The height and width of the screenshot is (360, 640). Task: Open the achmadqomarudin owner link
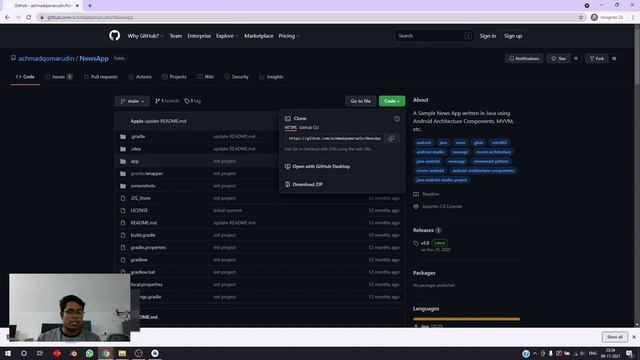(46, 58)
